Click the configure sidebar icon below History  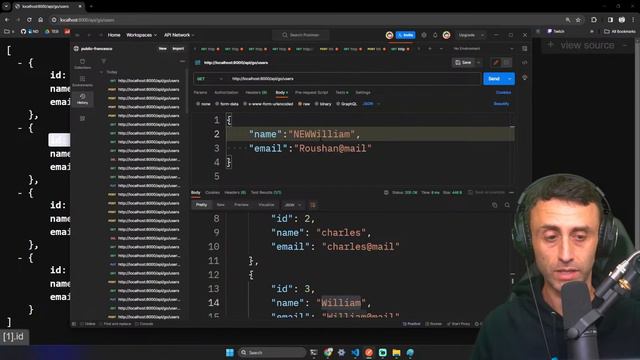point(82,118)
